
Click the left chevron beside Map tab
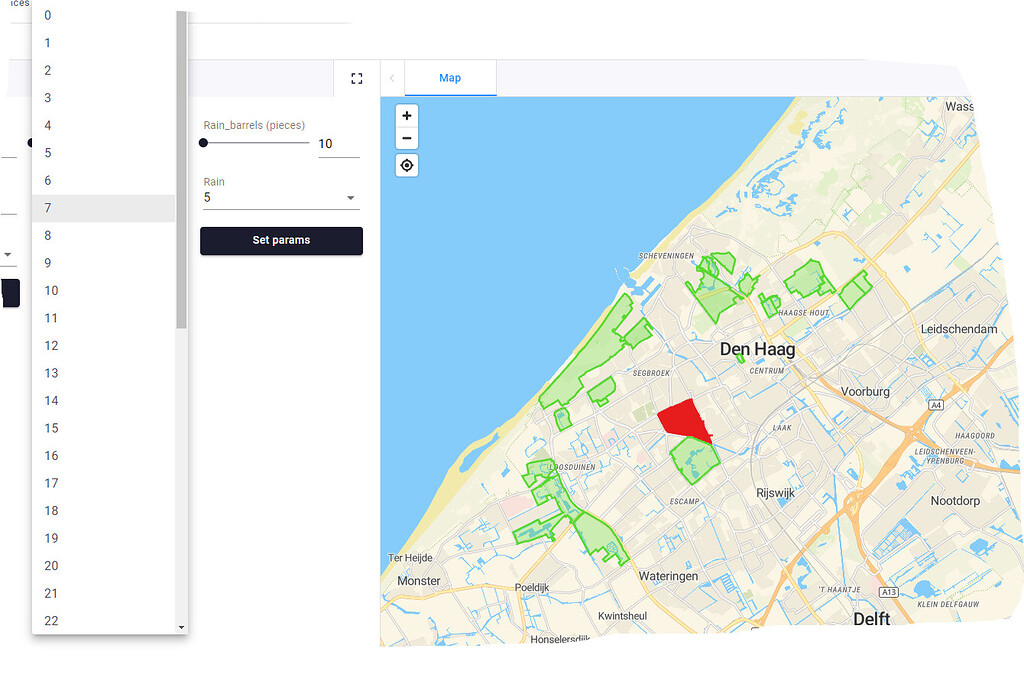pos(392,78)
